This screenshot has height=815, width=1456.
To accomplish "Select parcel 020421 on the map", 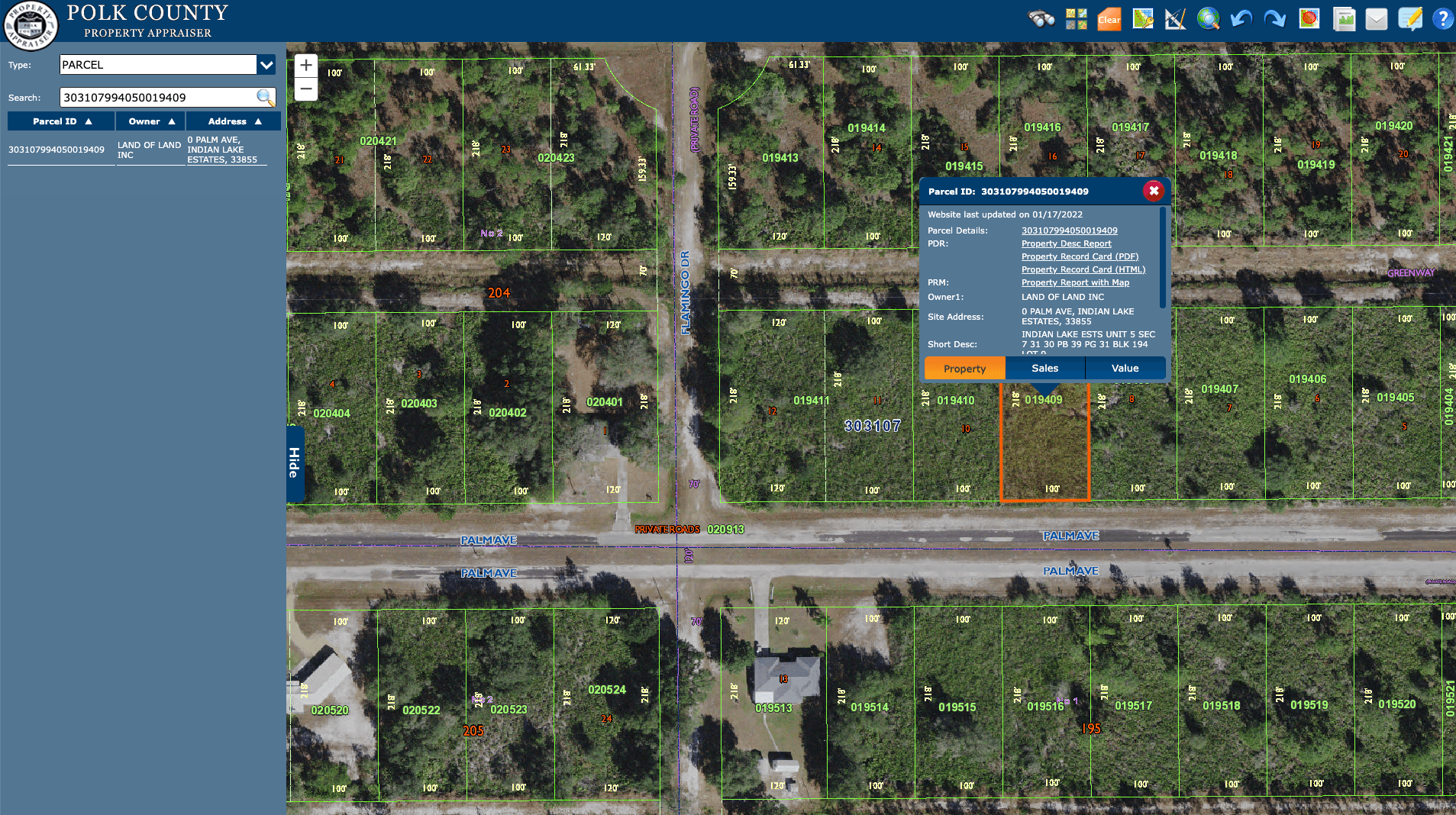I will coord(378,141).
